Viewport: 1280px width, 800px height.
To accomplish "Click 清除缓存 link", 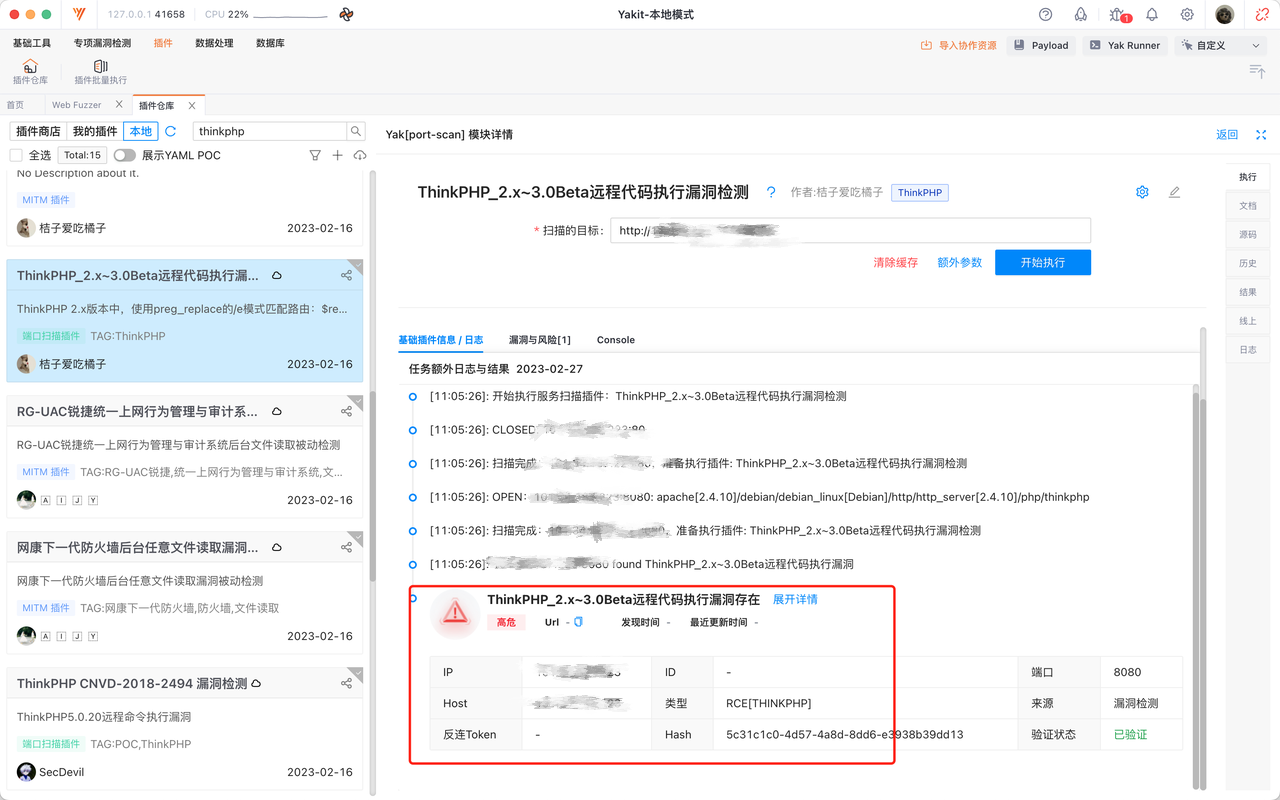I will click(896, 262).
